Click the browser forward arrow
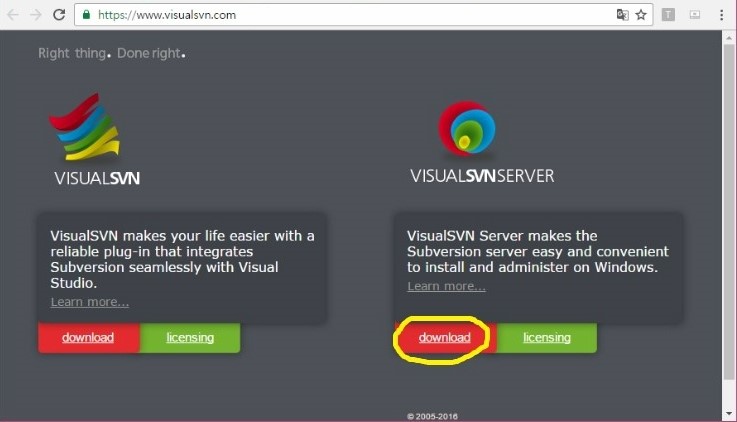Image resolution: width=737 pixels, height=422 pixels. pyautogui.click(x=36, y=15)
